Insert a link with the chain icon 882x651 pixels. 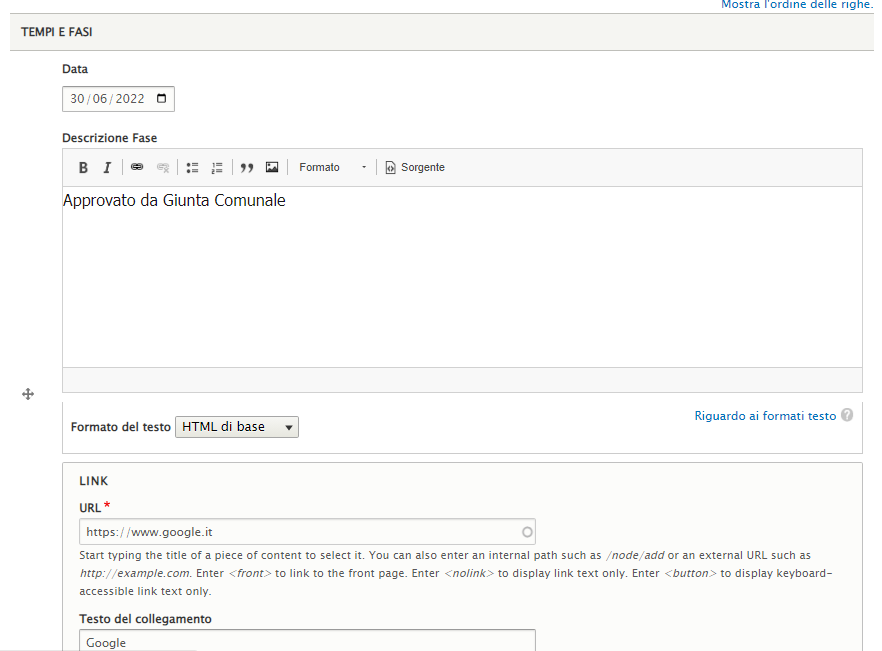(137, 167)
